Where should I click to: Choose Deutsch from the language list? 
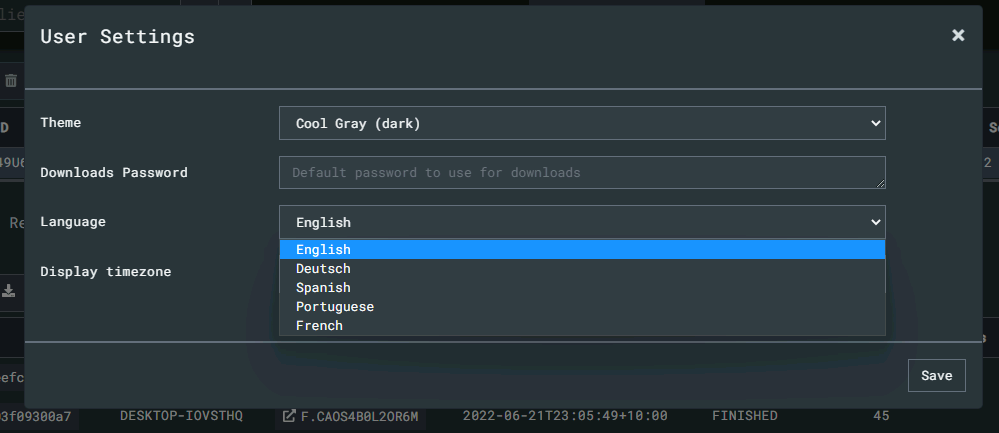[582, 269]
